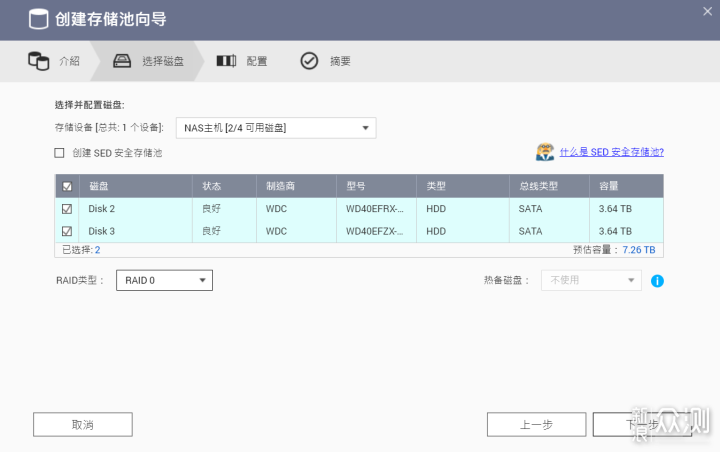Click the 容量 column header
Screen dimensions: 720x452
(x=626, y=186)
